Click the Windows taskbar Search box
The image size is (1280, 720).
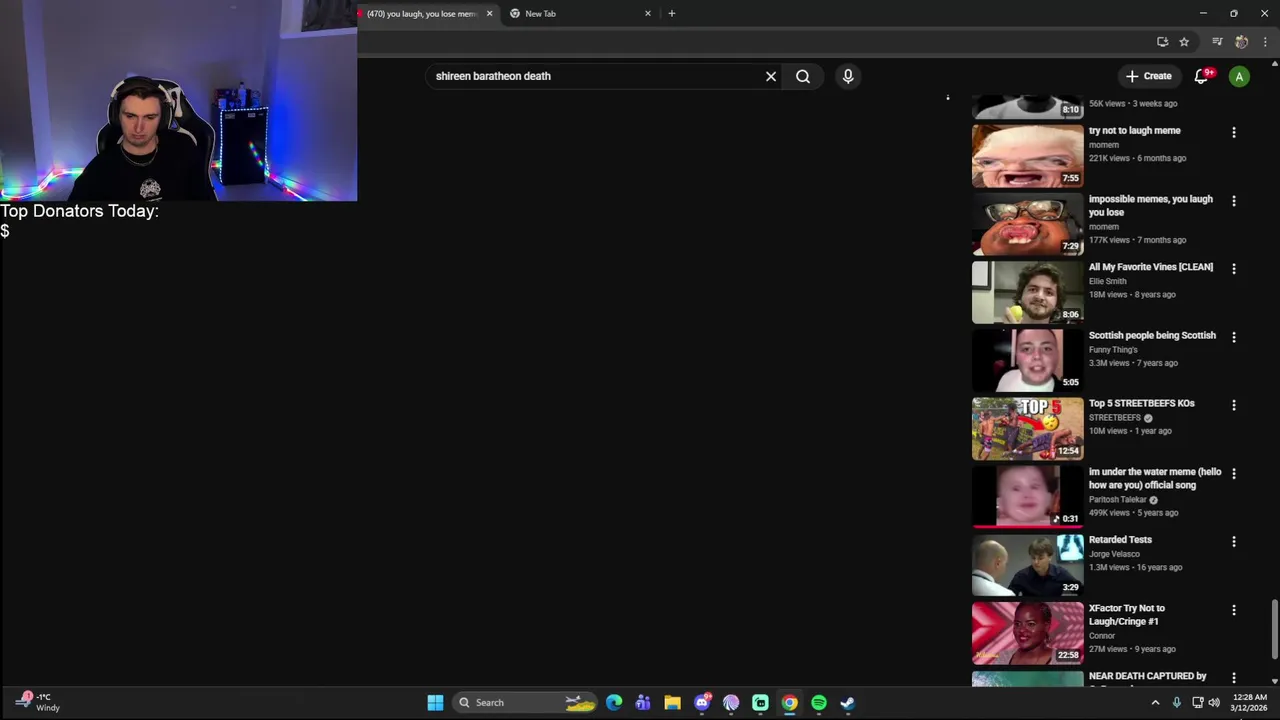525,702
